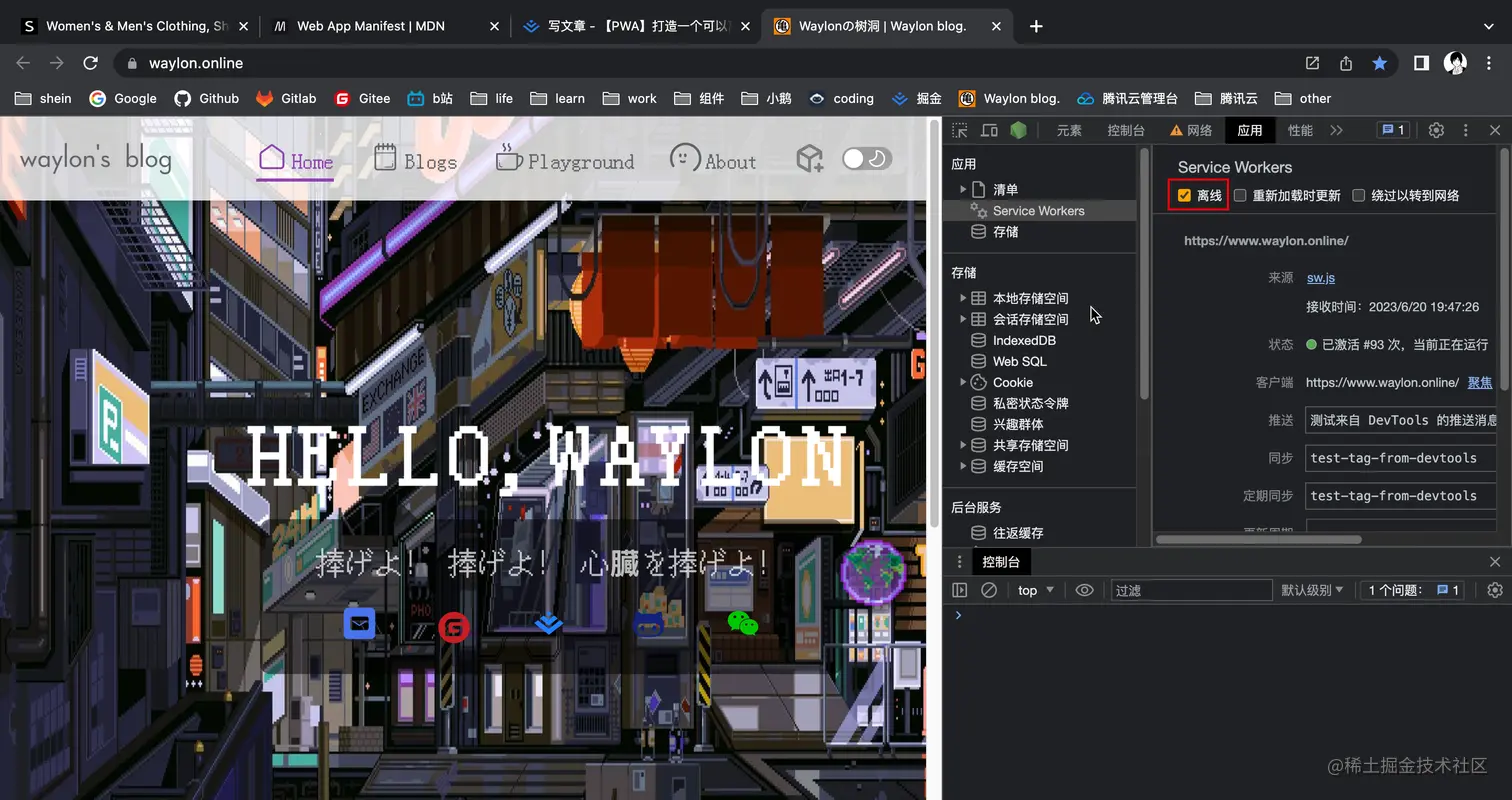Click the blue Juejin icon on the blog
1512x800 pixels.
548,623
